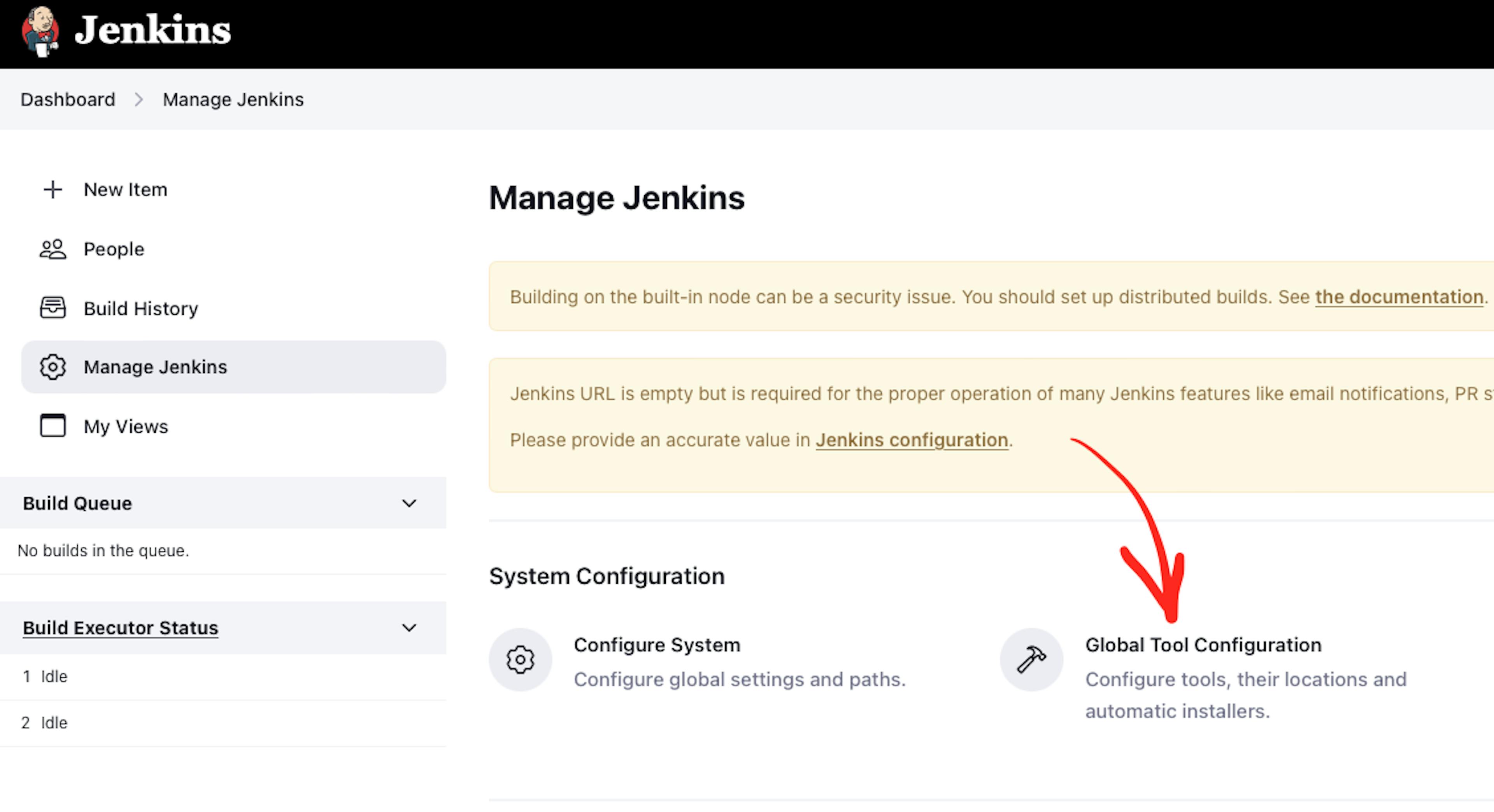This screenshot has width=1494, height=812.
Task: Click the Manage Jenkins breadcrumb text
Action: pyautogui.click(x=230, y=99)
